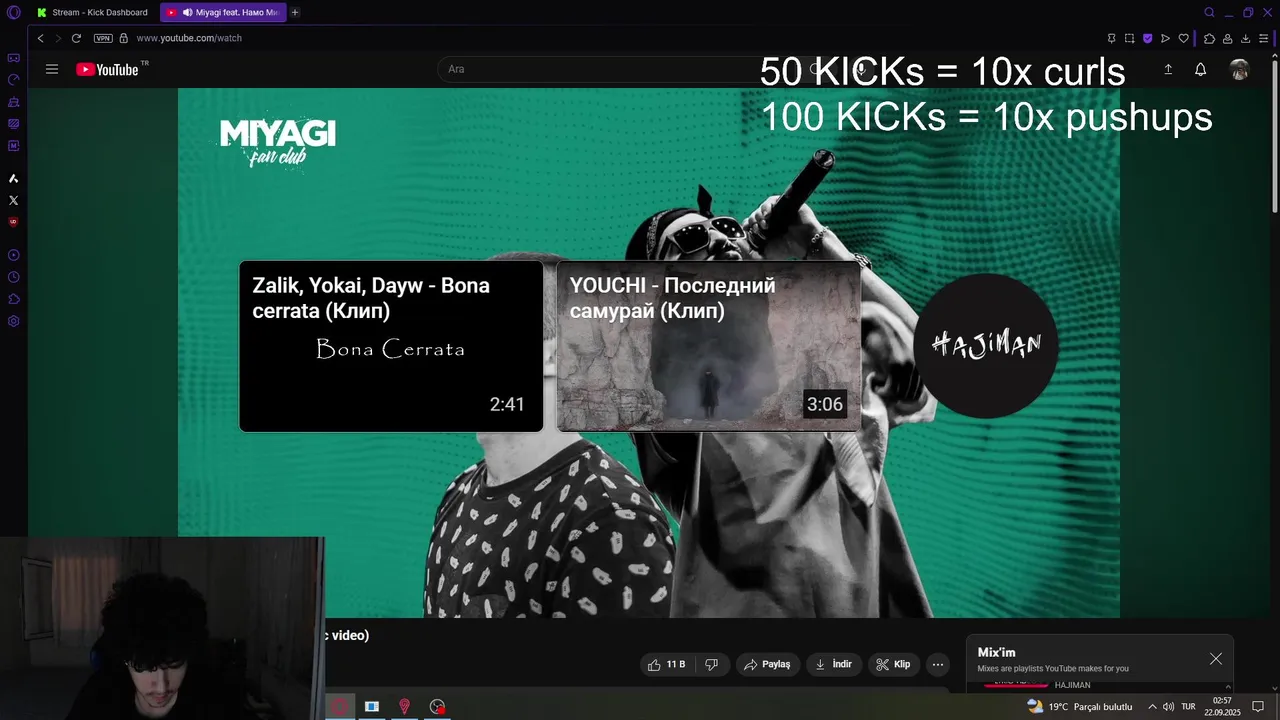Open the Opera GX main menu logo
This screenshot has width=1280, height=720.
[14, 12]
